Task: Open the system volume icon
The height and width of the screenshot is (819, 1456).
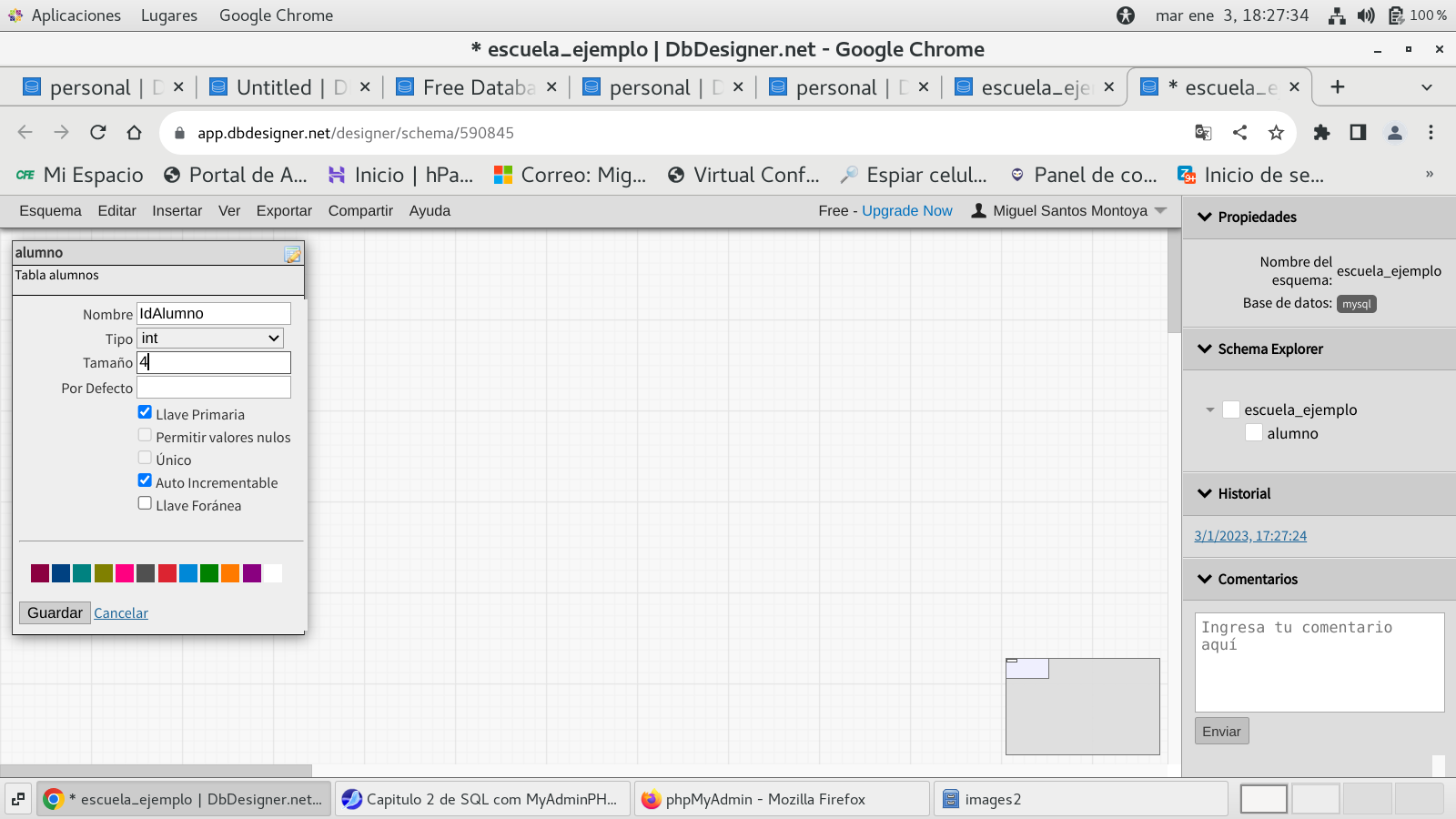Action: pos(1366,15)
